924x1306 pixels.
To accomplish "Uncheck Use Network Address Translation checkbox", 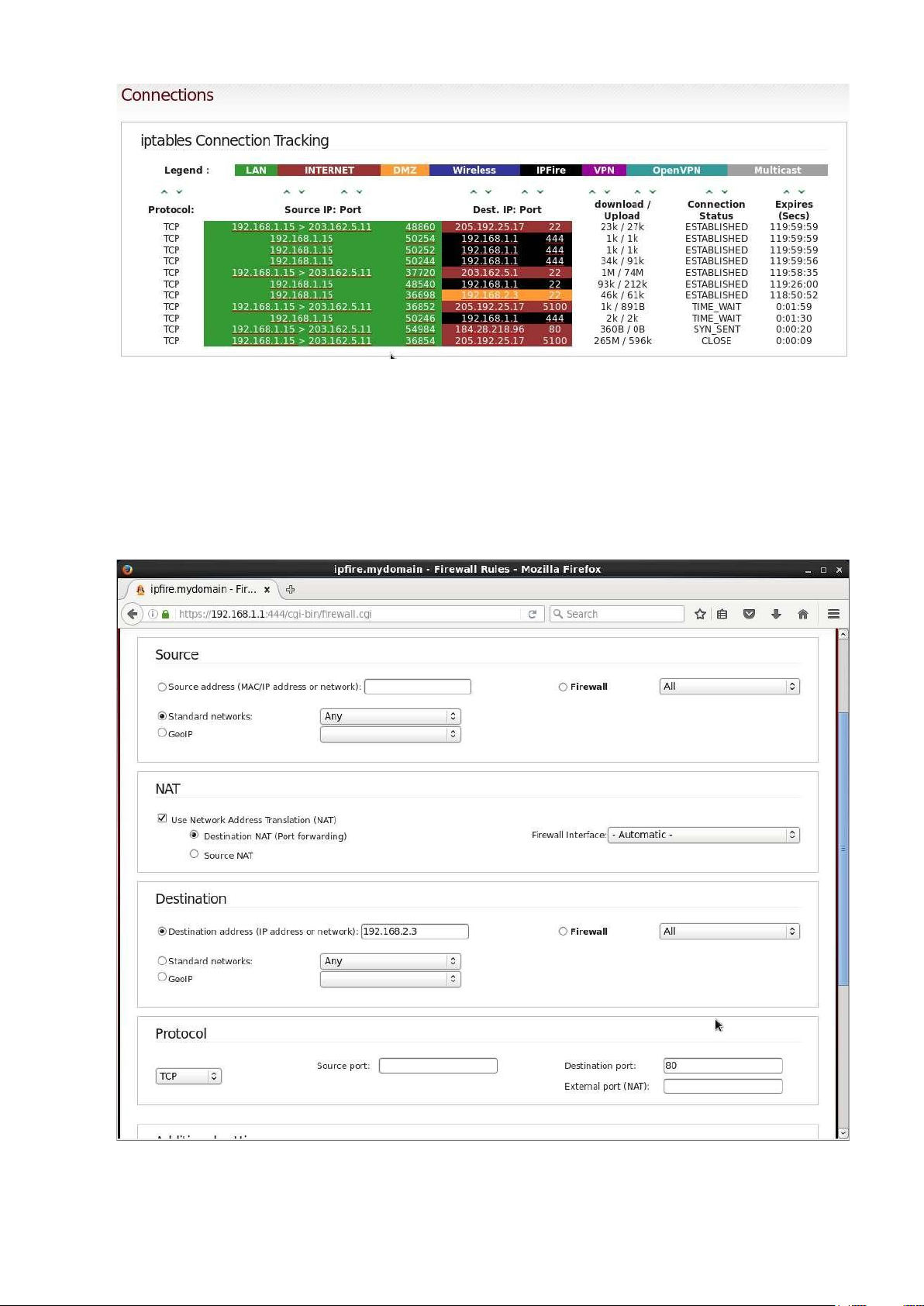I will click(x=162, y=818).
